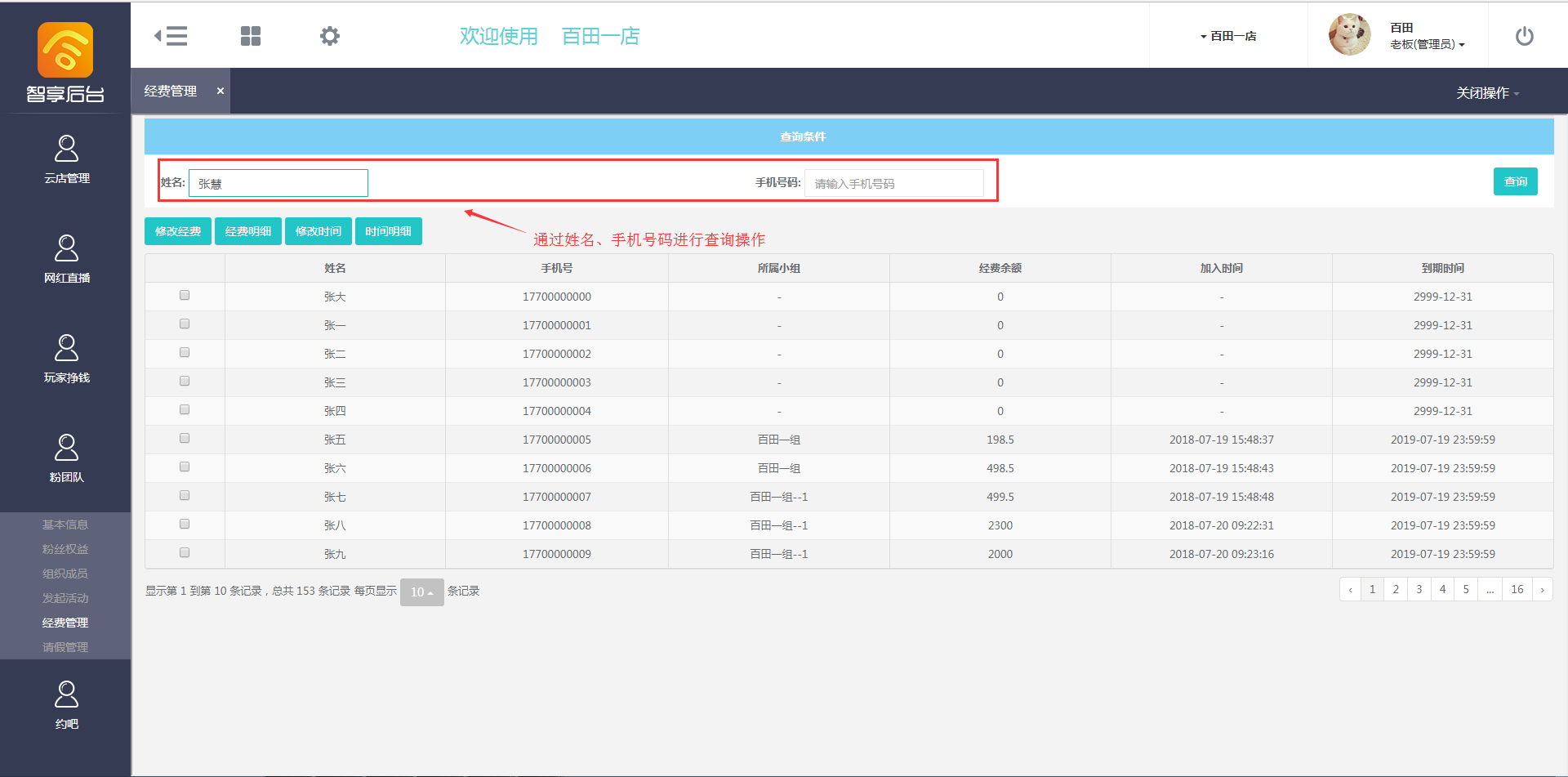Tick the checkbox for row 张一
This screenshot has height=777, width=1568.
(x=185, y=324)
